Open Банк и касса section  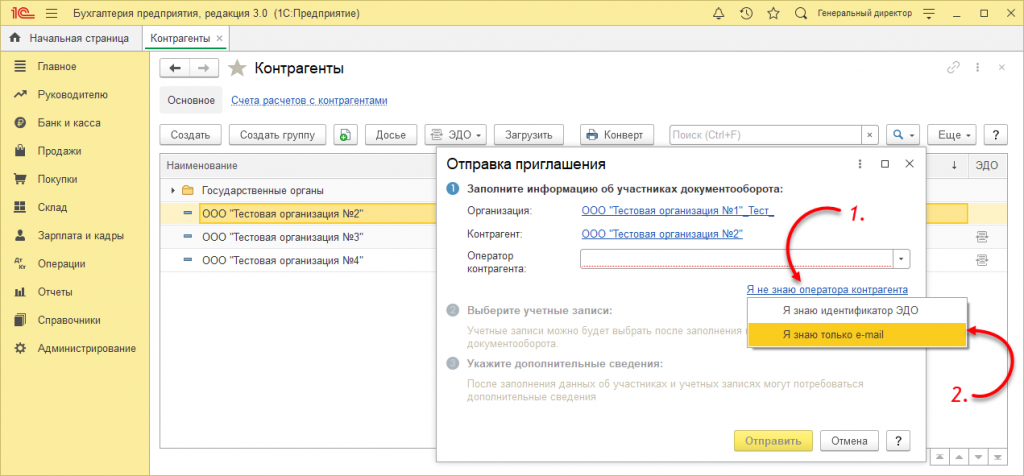(69, 123)
